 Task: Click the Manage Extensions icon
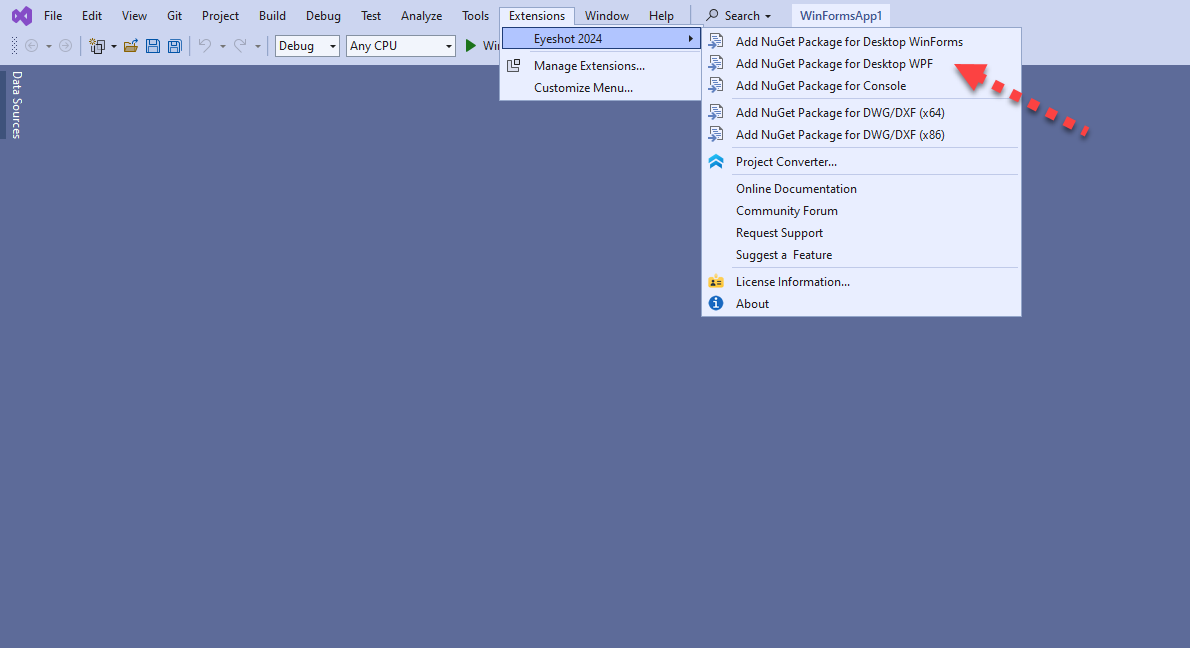click(x=514, y=66)
